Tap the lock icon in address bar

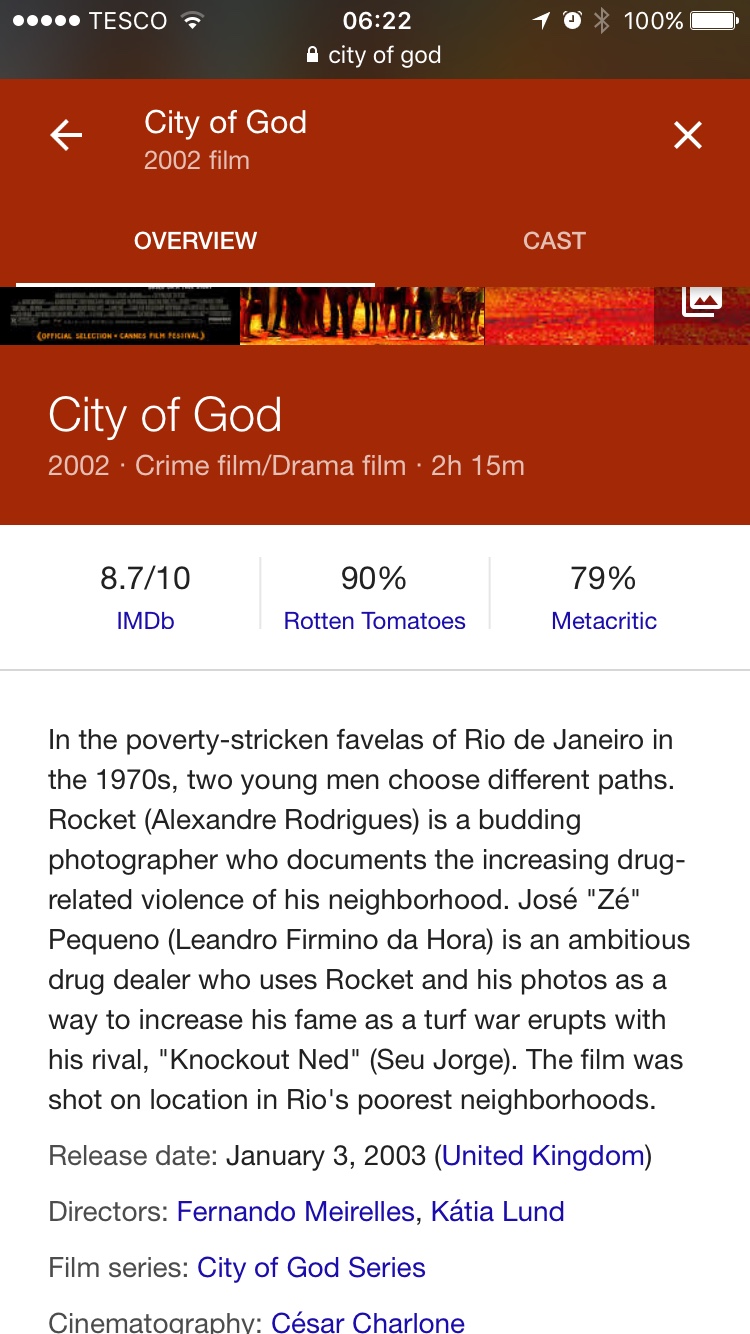313,55
